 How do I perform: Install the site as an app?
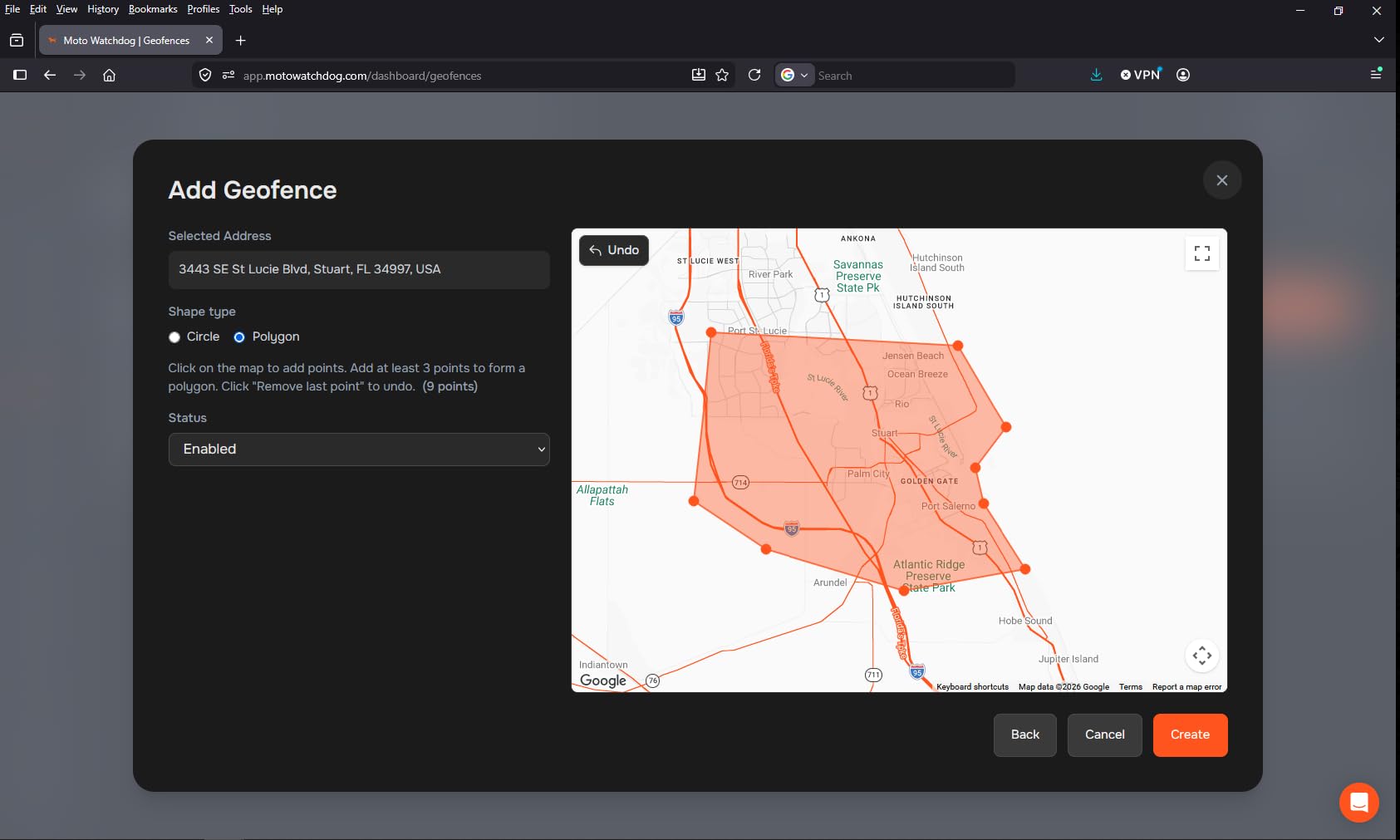pyautogui.click(x=699, y=75)
